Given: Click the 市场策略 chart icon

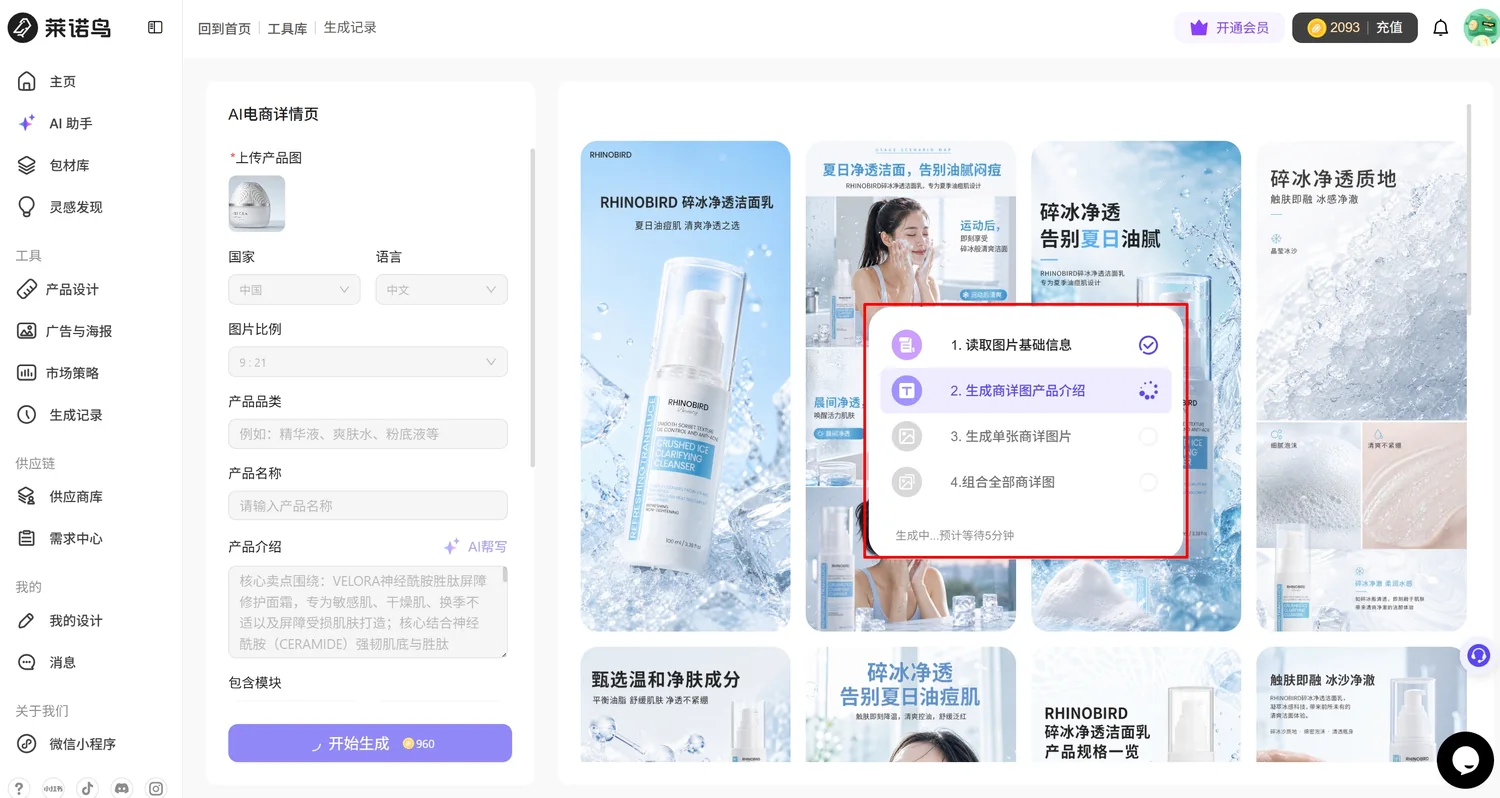Looking at the screenshot, I should 27,373.
